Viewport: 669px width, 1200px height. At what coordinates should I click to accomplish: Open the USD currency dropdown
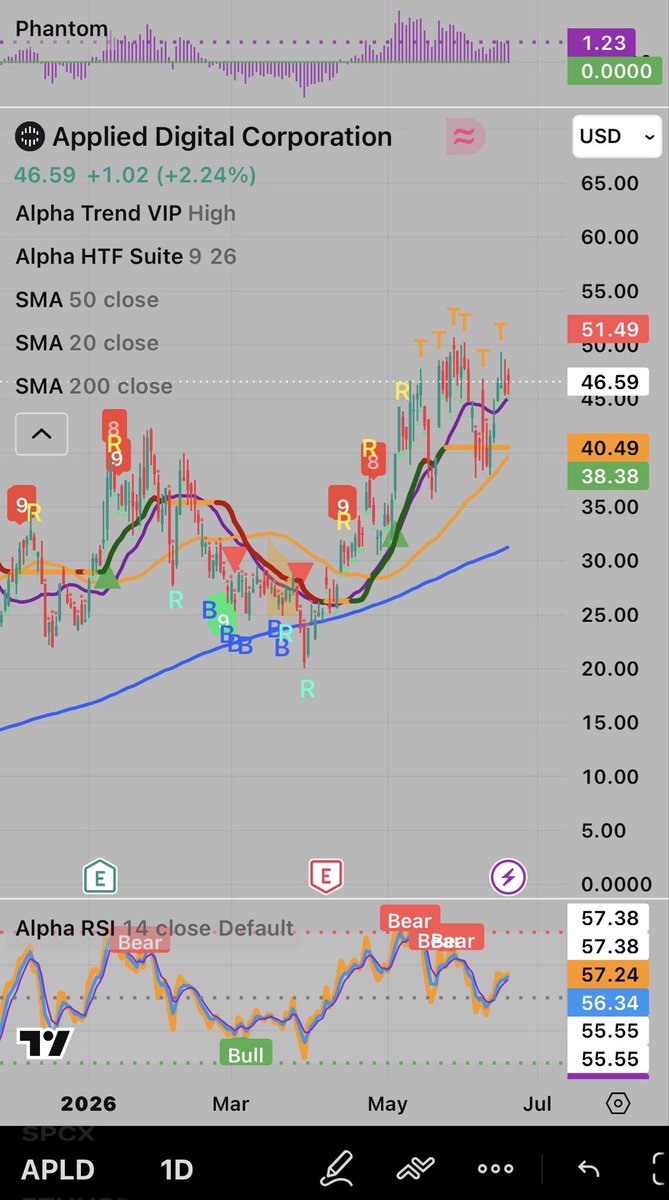tap(617, 136)
